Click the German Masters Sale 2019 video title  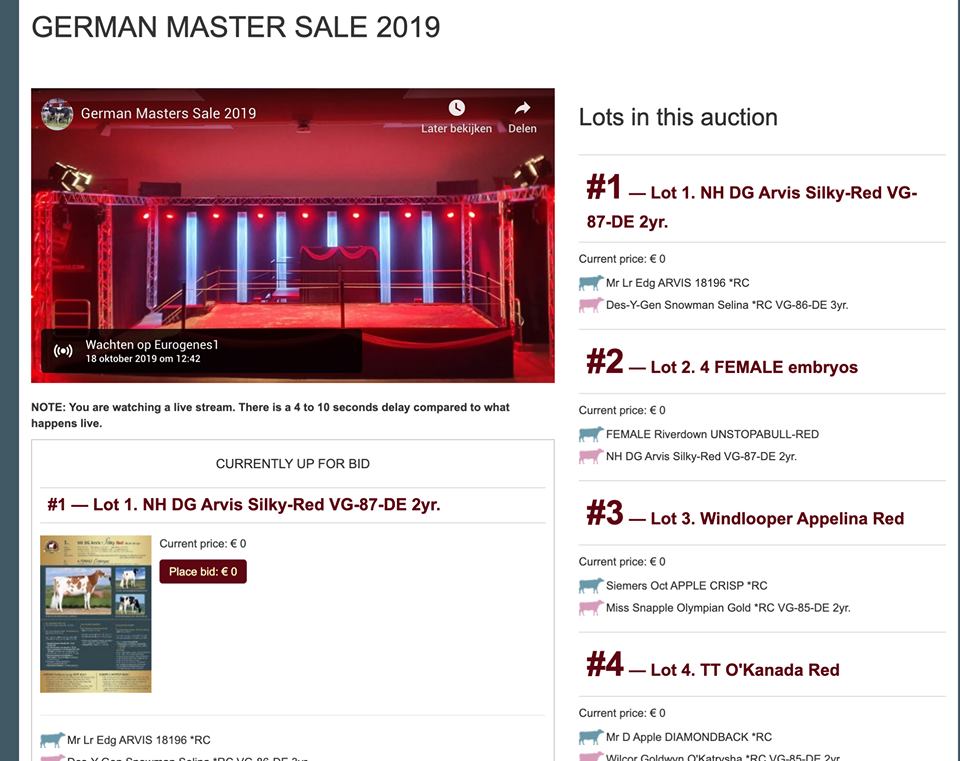pyautogui.click(x=168, y=113)
